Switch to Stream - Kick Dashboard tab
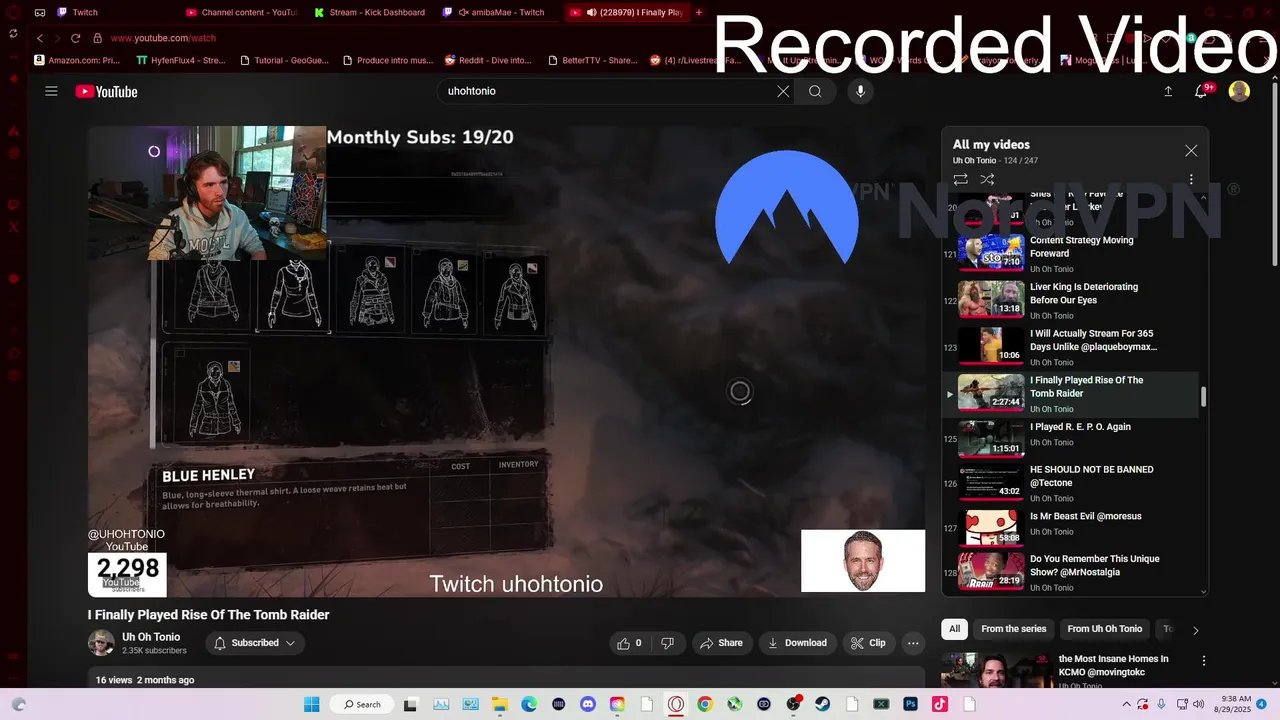This screenshot has height=720, width=1280. pos(370,13)
